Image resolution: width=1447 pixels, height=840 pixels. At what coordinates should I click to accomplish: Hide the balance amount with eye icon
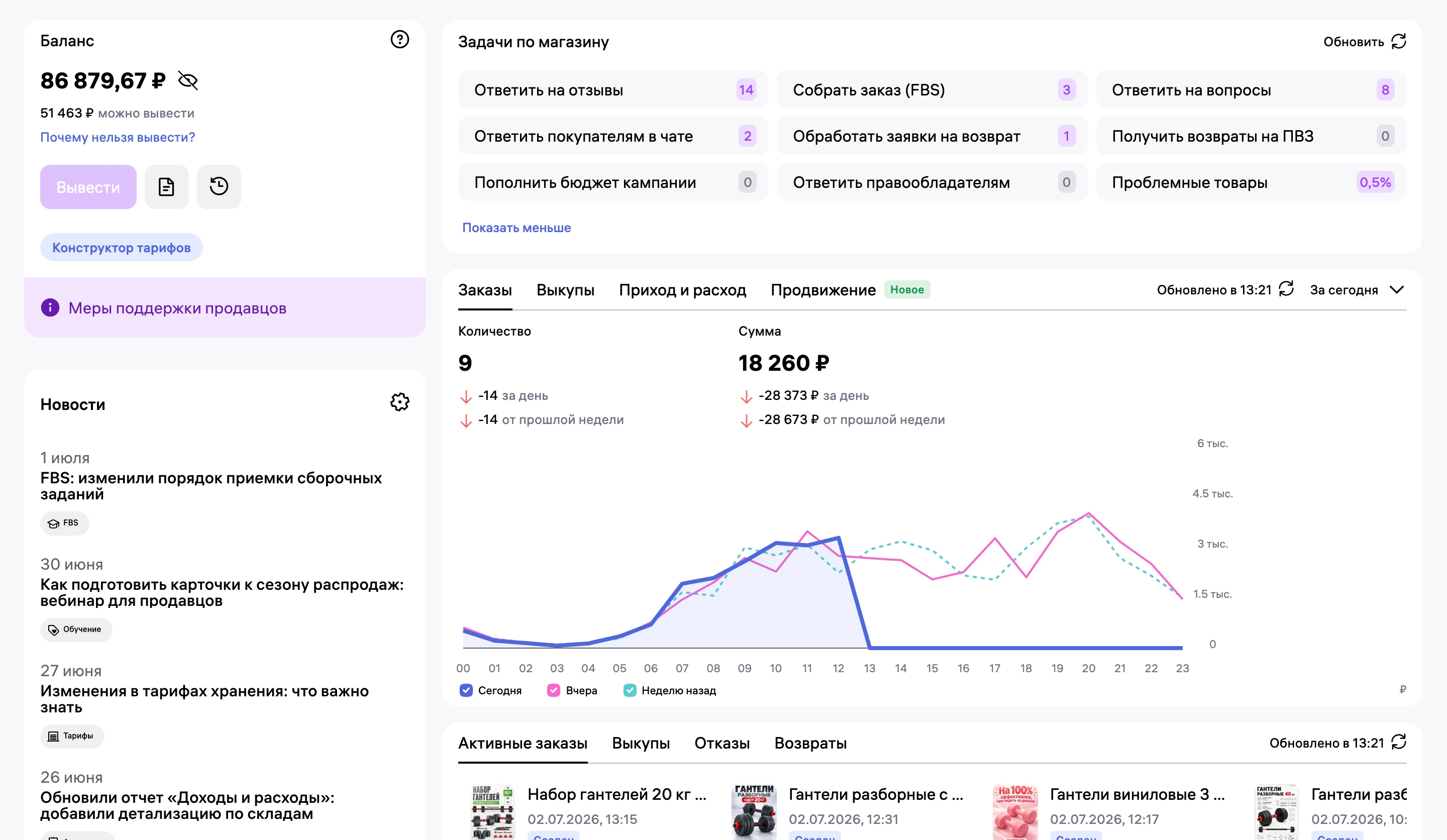(188, 81)
